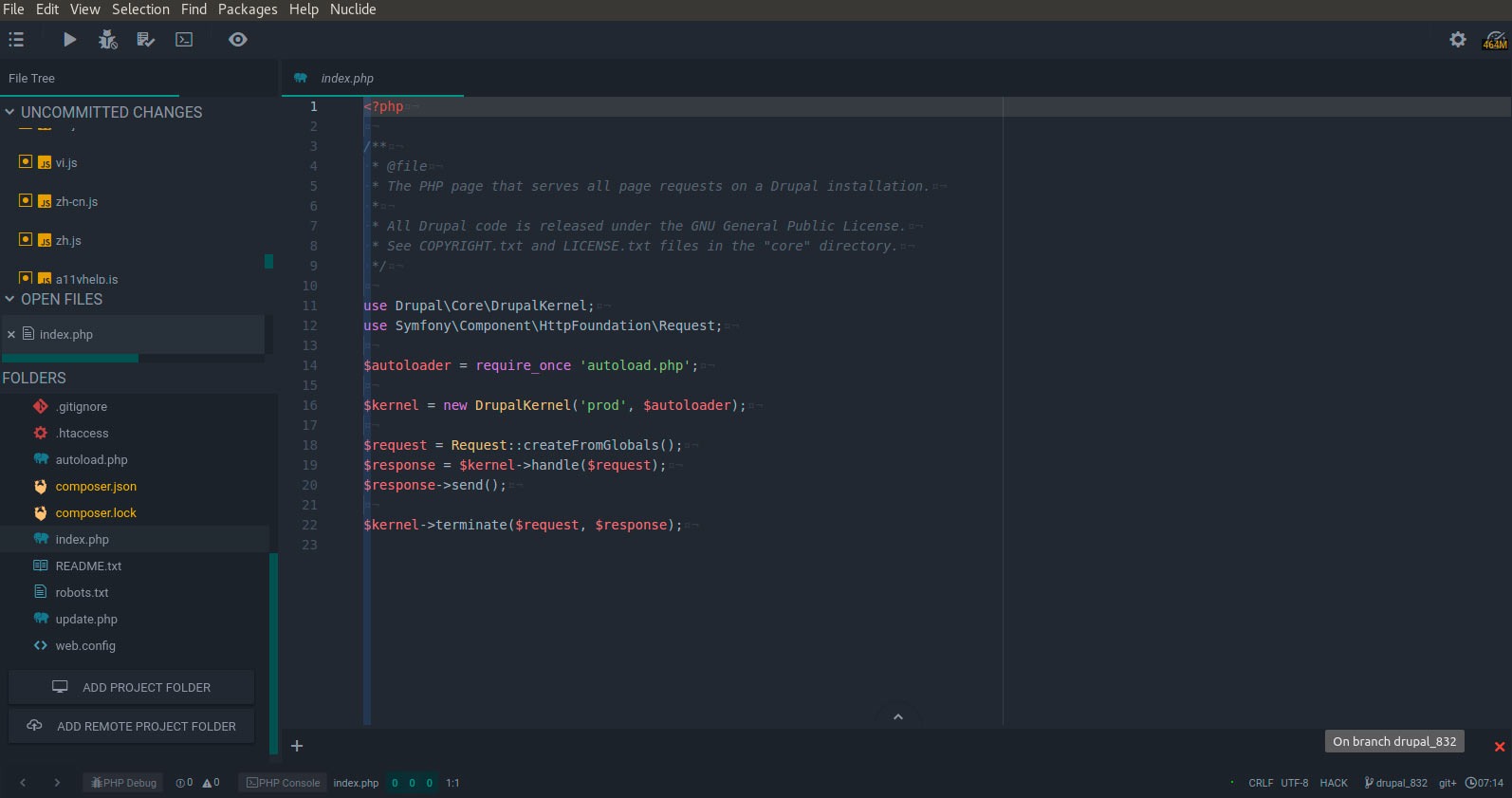This screenshot has height=798, width=1512.
Task: Close index.php in the open files list
Action: [11, 335]
